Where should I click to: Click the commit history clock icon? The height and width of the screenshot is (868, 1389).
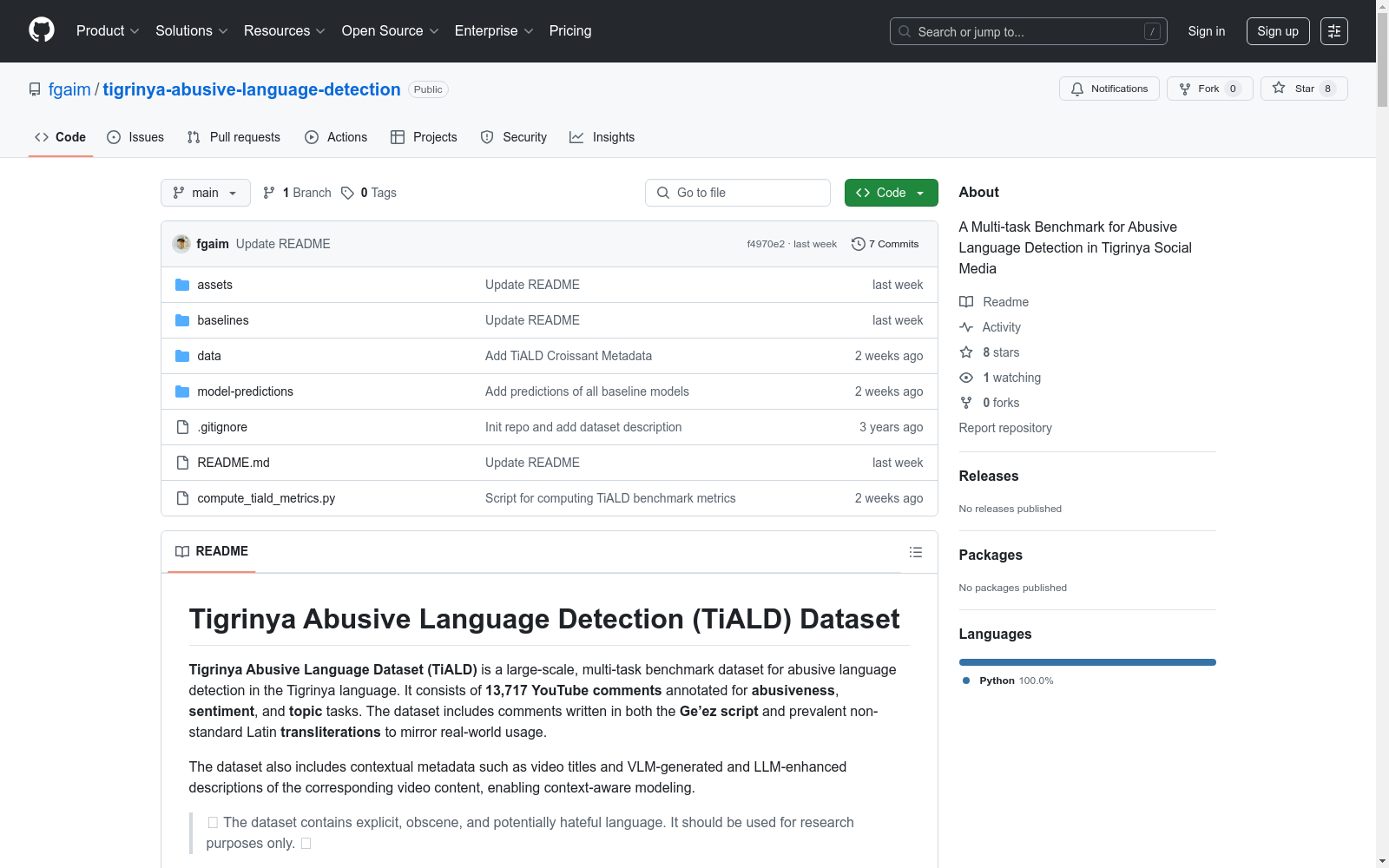coord(859,244)
